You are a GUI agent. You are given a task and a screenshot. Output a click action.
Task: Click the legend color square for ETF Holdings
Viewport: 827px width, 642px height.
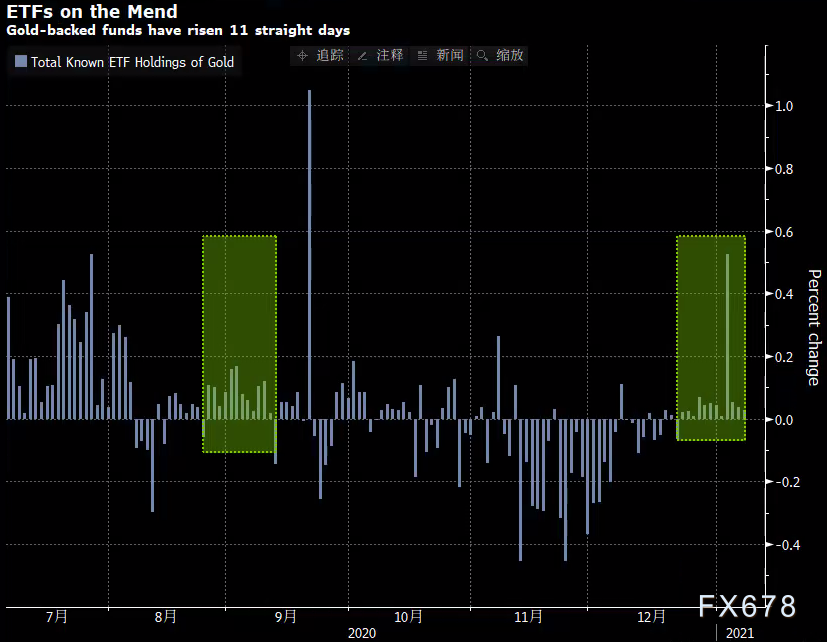click(20, 62)
